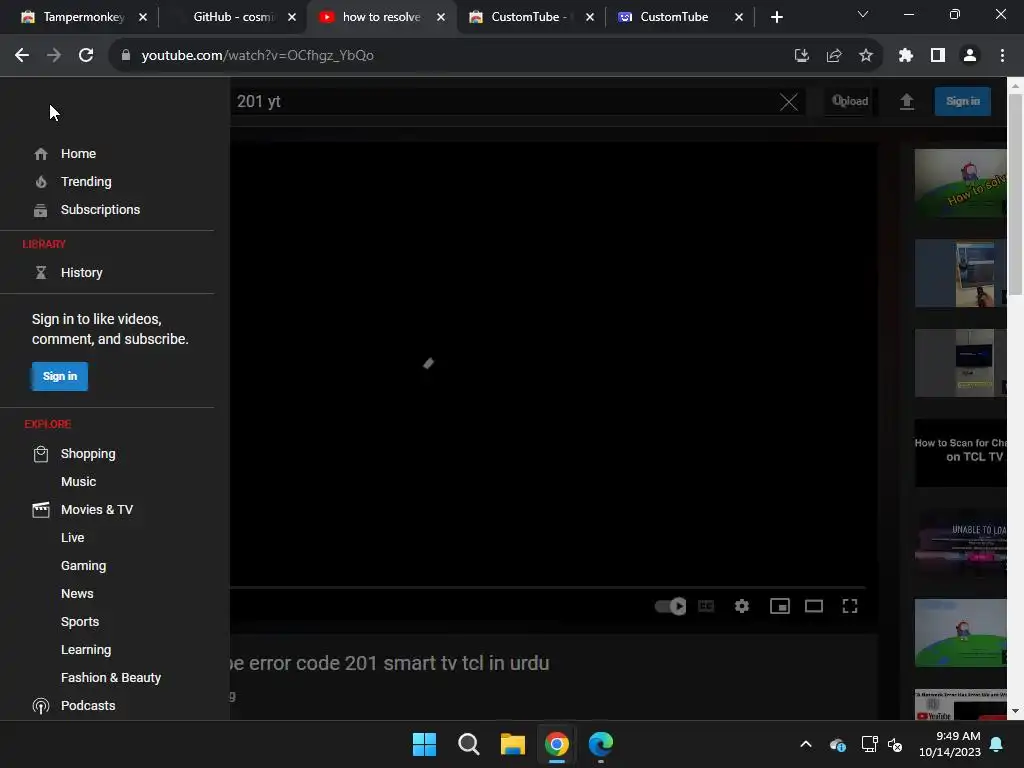Click the video progress bar
Viewport: 1024px width, 768px height.
547,587
